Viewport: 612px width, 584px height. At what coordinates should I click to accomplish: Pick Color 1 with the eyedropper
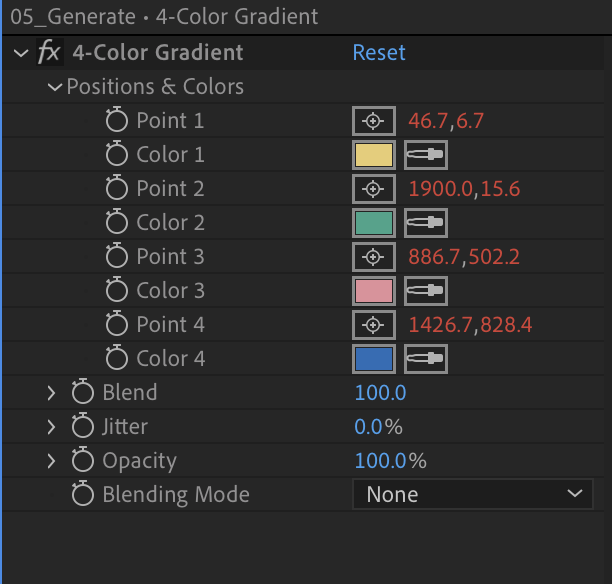425,155
